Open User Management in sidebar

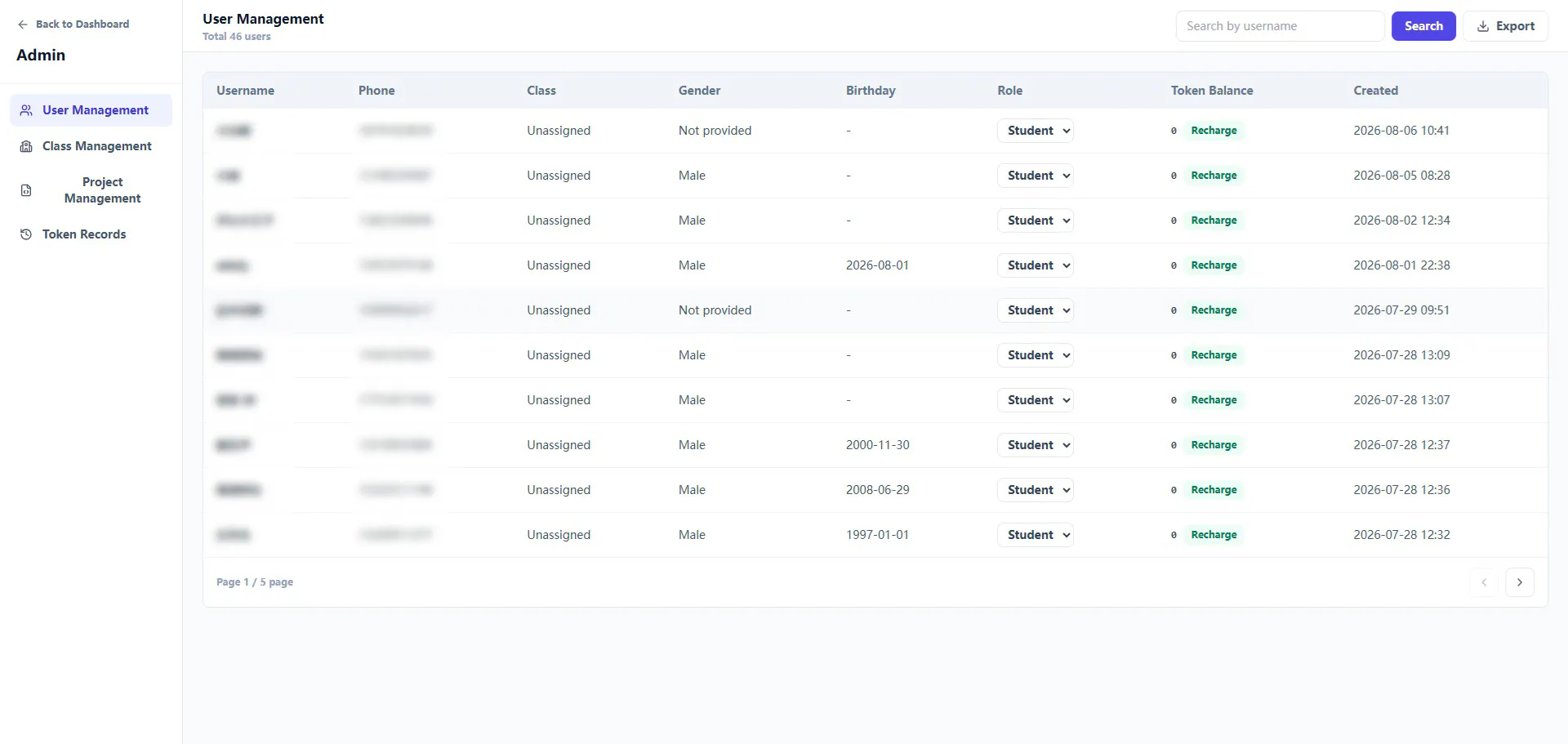[x=91, y=110]
